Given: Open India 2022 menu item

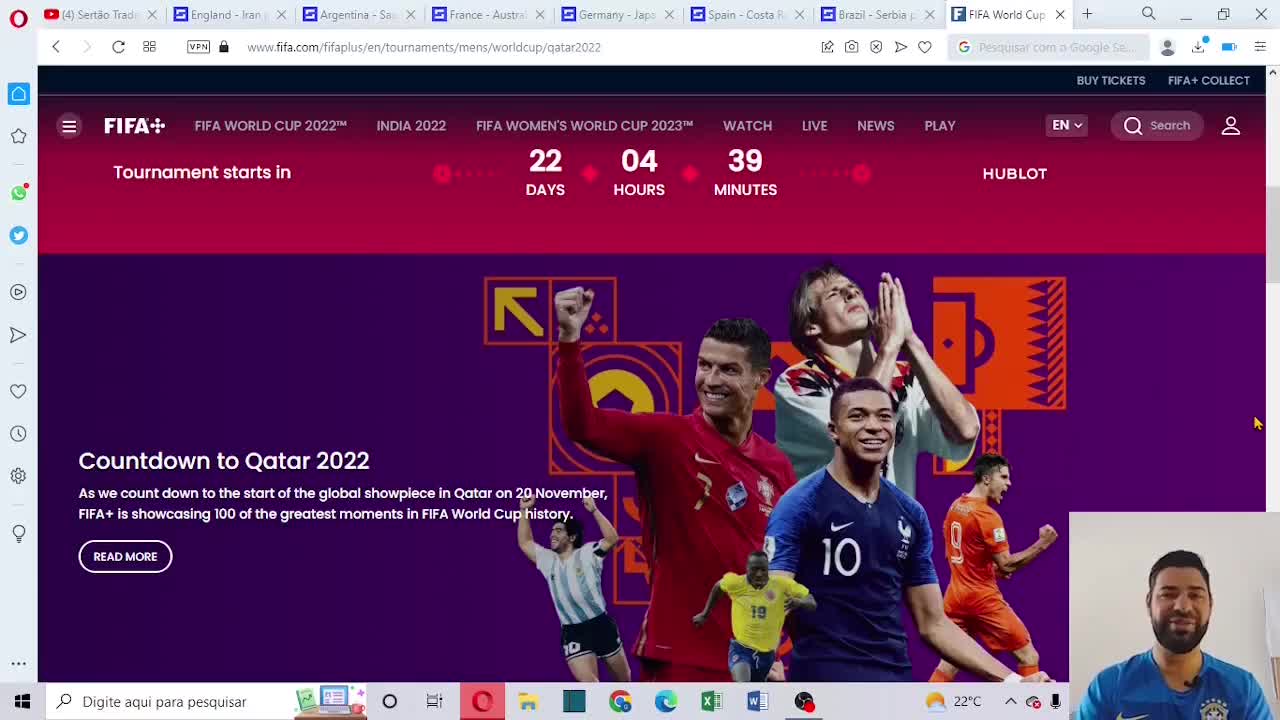Looking at the screenshot, I should click(x=411, y=126).
